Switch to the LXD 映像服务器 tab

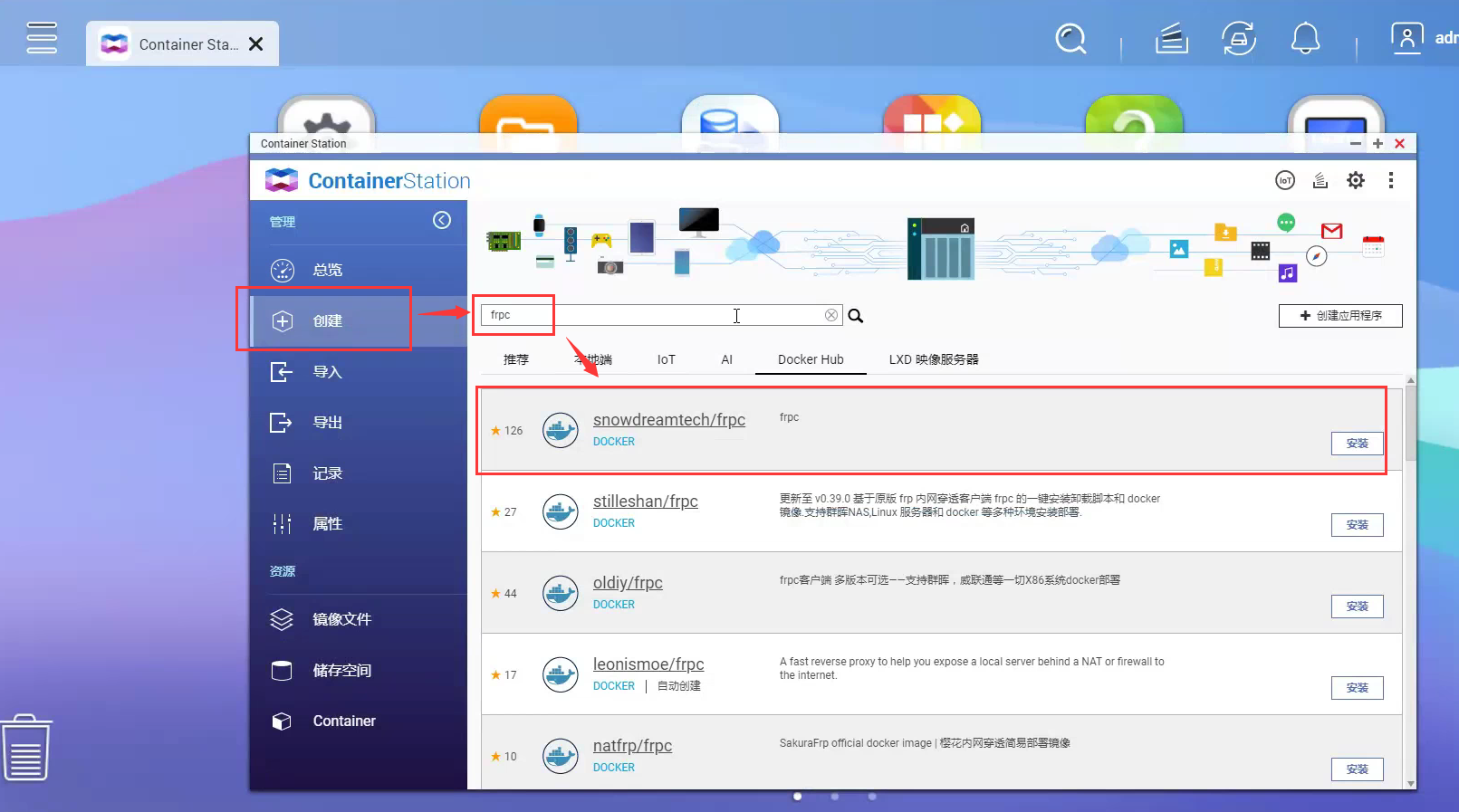[934, 359]
